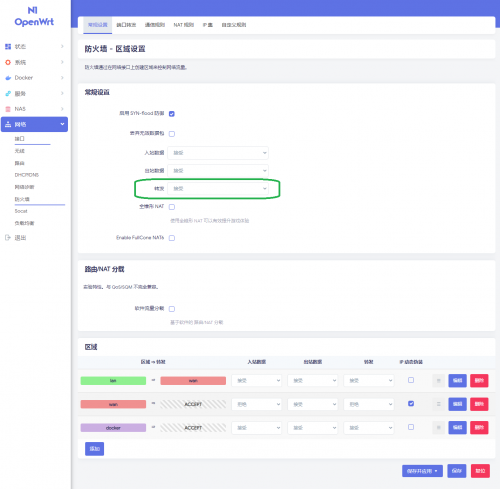Click the red delete button for lan zone
The image size is (500, 489).
pos(479,381)
